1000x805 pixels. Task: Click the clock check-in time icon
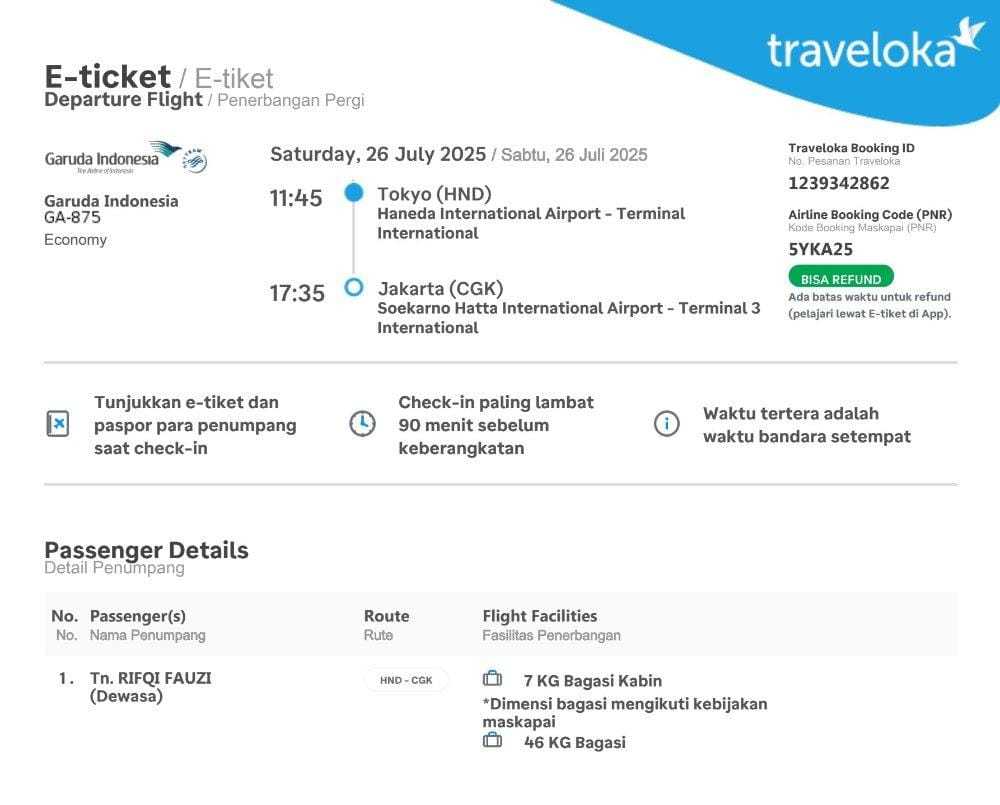pyautogui.click(x=362, y=424)
